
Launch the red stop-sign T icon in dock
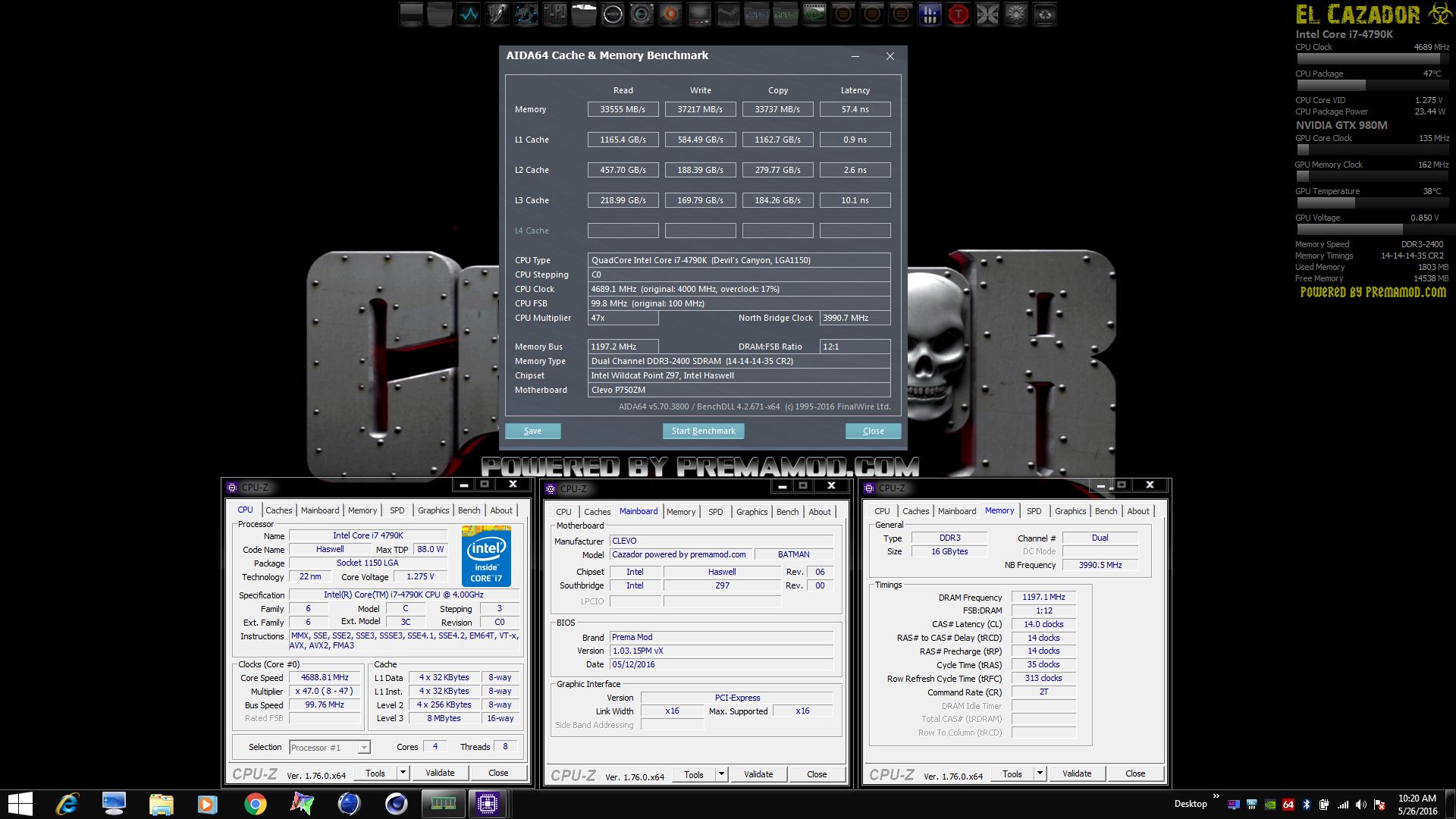tap(959, 14)
